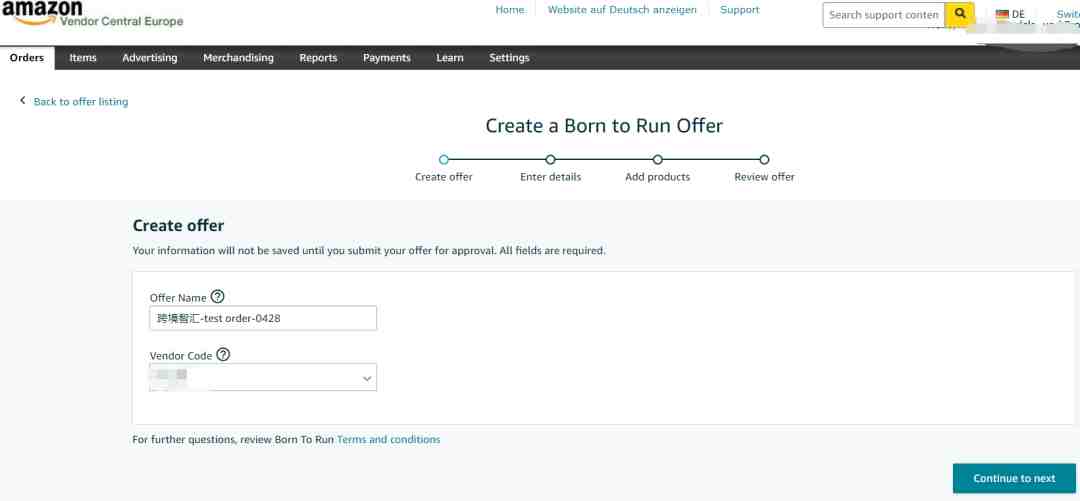Click the back arrow chevron icon
The image size is (1080, 501).
[23, 101]
